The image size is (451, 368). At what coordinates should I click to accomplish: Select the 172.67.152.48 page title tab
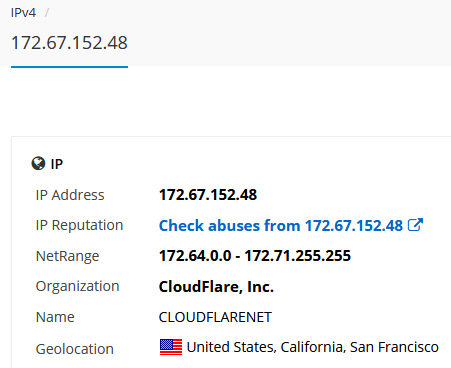tap(69, 43)
